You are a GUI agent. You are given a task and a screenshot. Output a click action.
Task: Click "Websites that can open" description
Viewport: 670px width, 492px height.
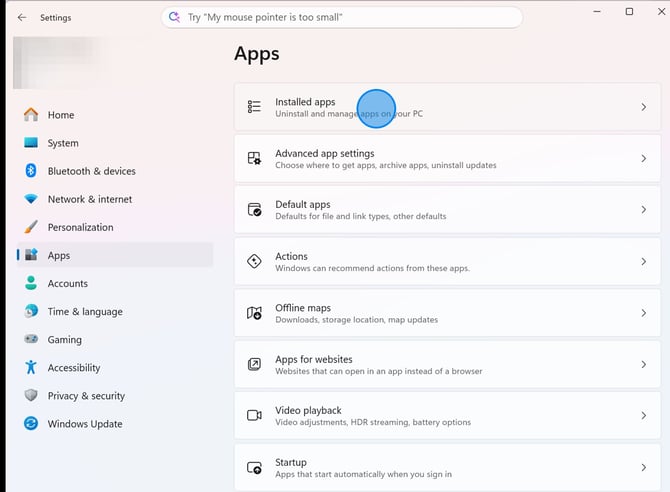[379, 371]
